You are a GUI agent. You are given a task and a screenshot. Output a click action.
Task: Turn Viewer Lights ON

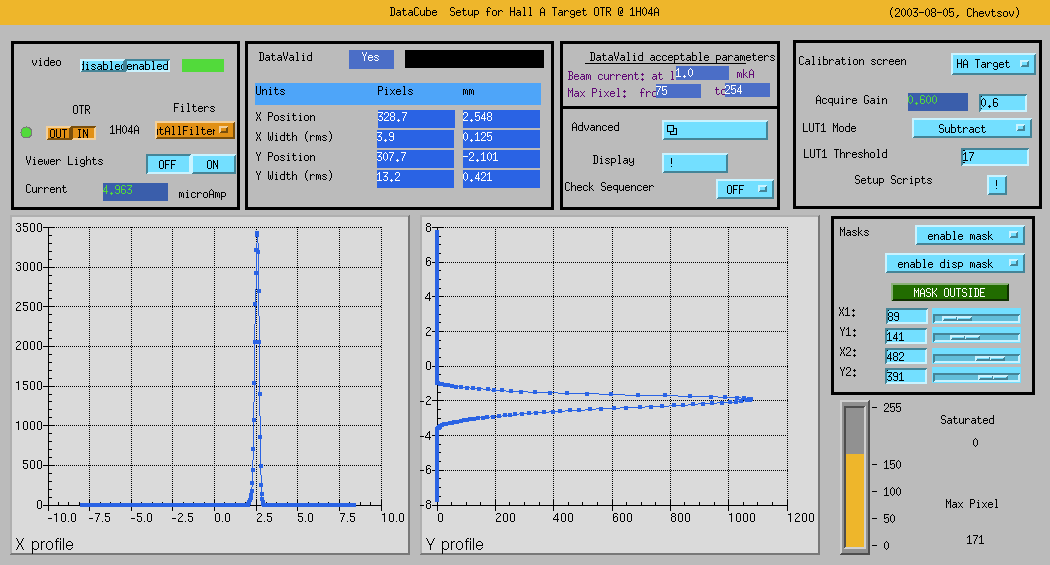[x=213, y=165]
